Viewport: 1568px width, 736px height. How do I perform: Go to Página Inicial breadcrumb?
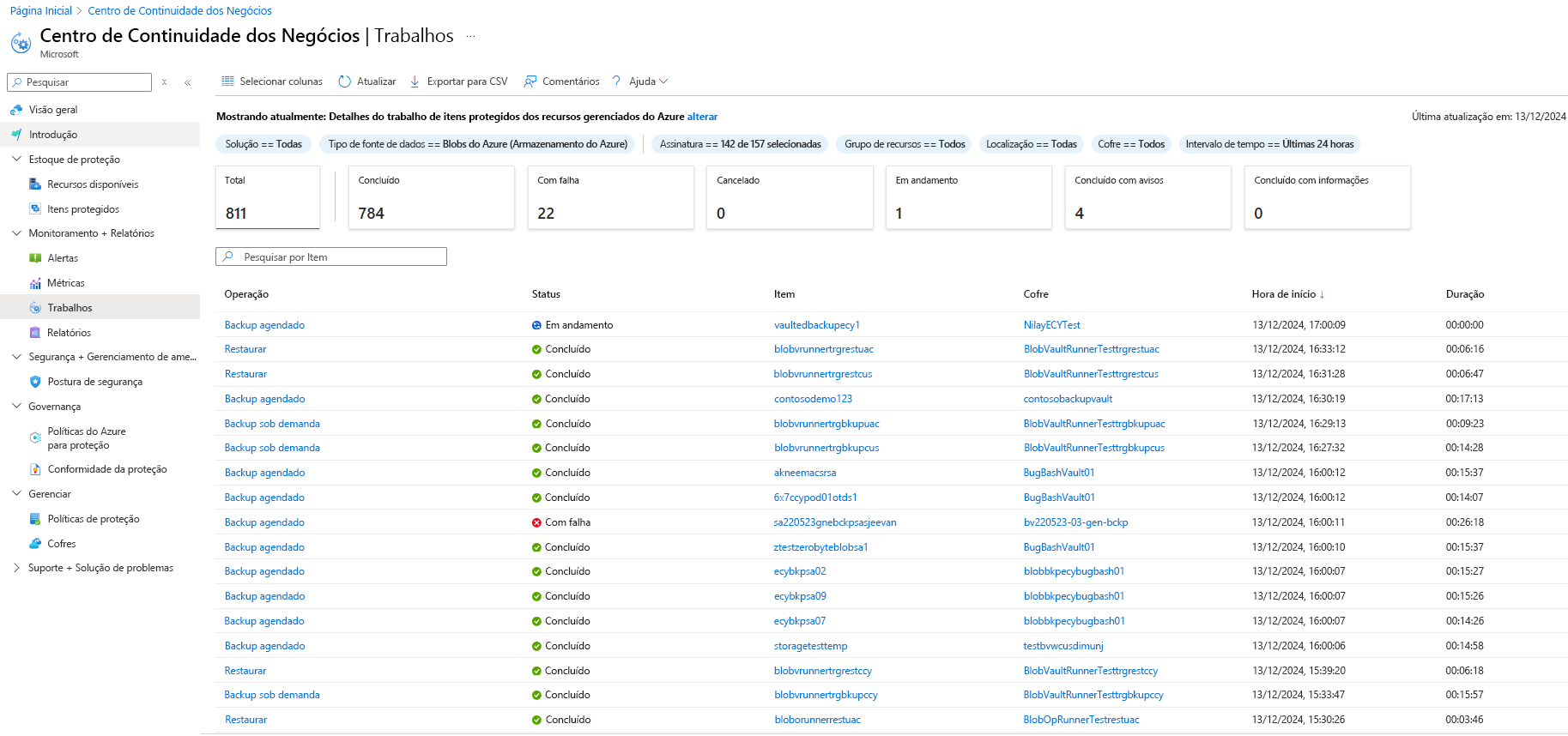[41, 11]
